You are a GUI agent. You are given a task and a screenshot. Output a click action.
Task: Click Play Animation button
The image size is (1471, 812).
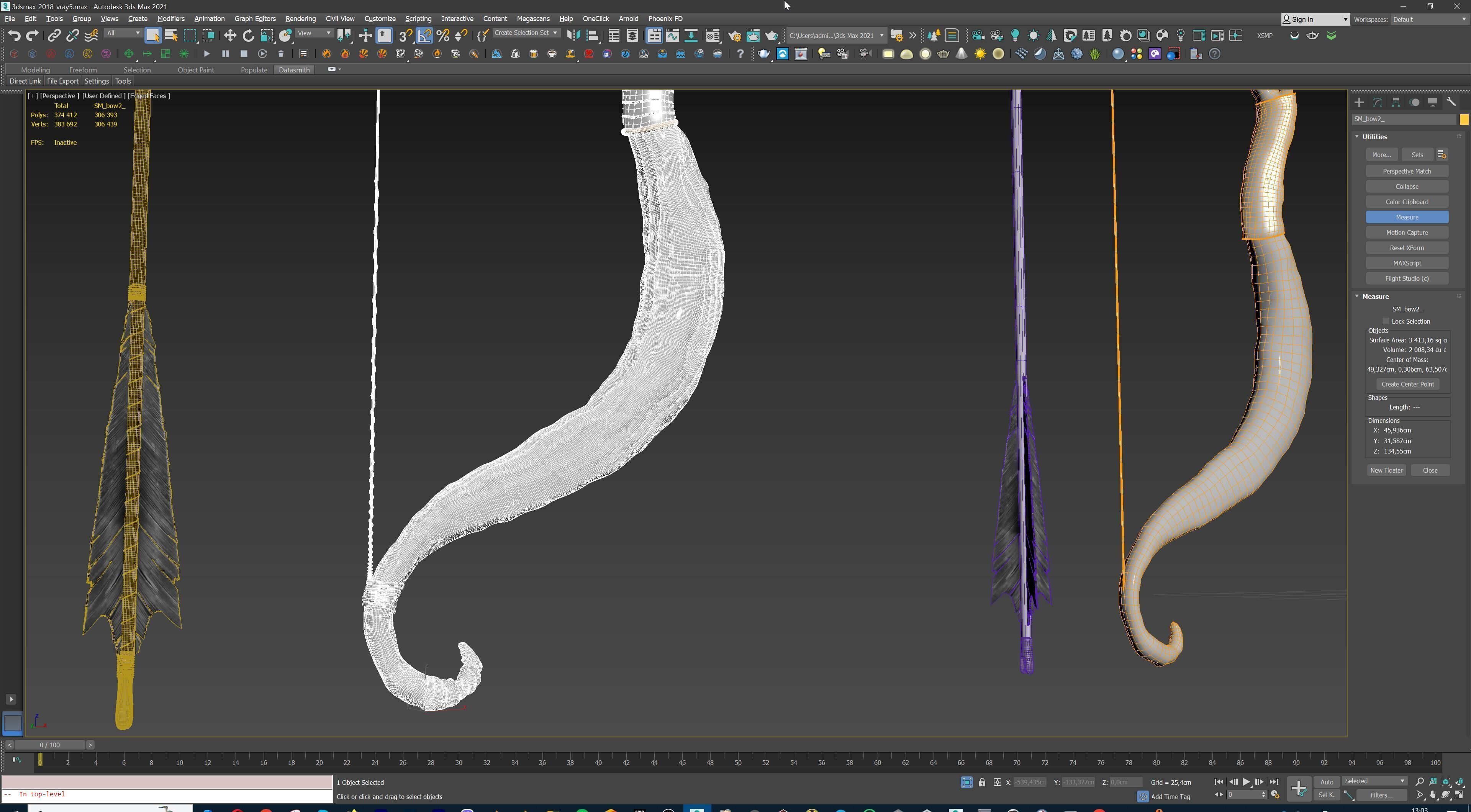tap(1246, 782)
